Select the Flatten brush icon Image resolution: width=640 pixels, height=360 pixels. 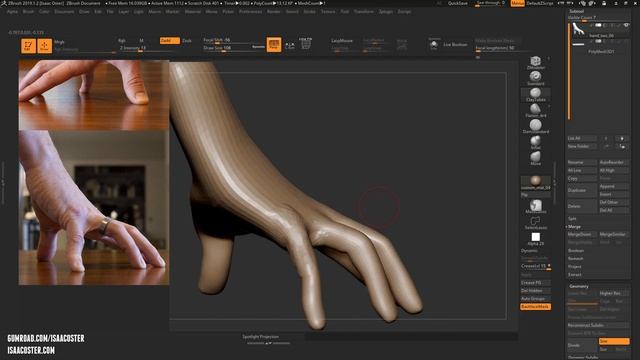pyautogui.click(x=535, y=110)
